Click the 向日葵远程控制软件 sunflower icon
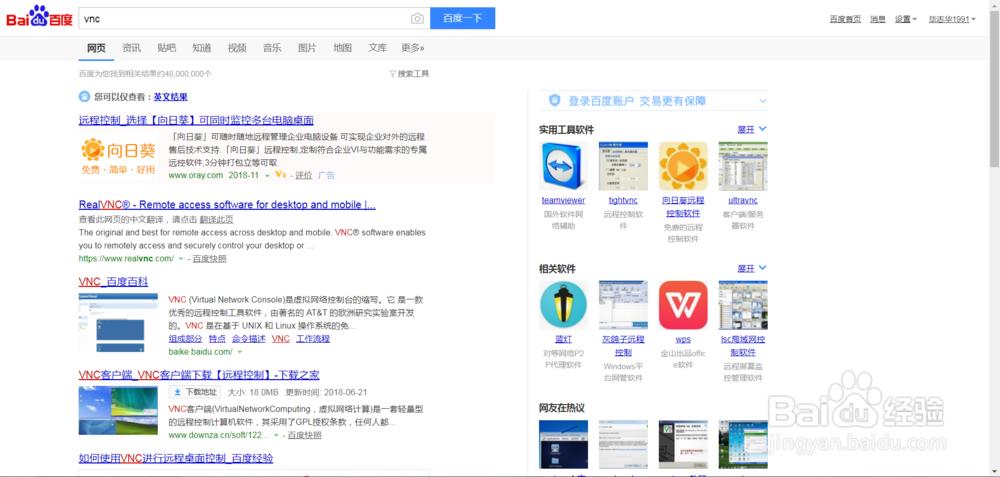This screenshot has height=477, width=1000. click(x=683, y=166)
